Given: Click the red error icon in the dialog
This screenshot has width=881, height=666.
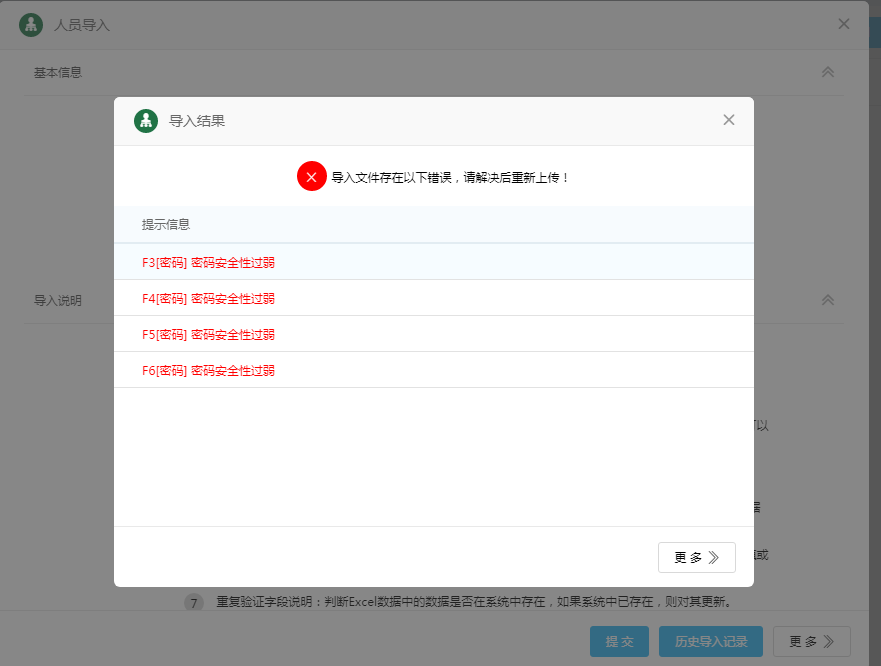Looking at the screenshot, I should (311, 177).
